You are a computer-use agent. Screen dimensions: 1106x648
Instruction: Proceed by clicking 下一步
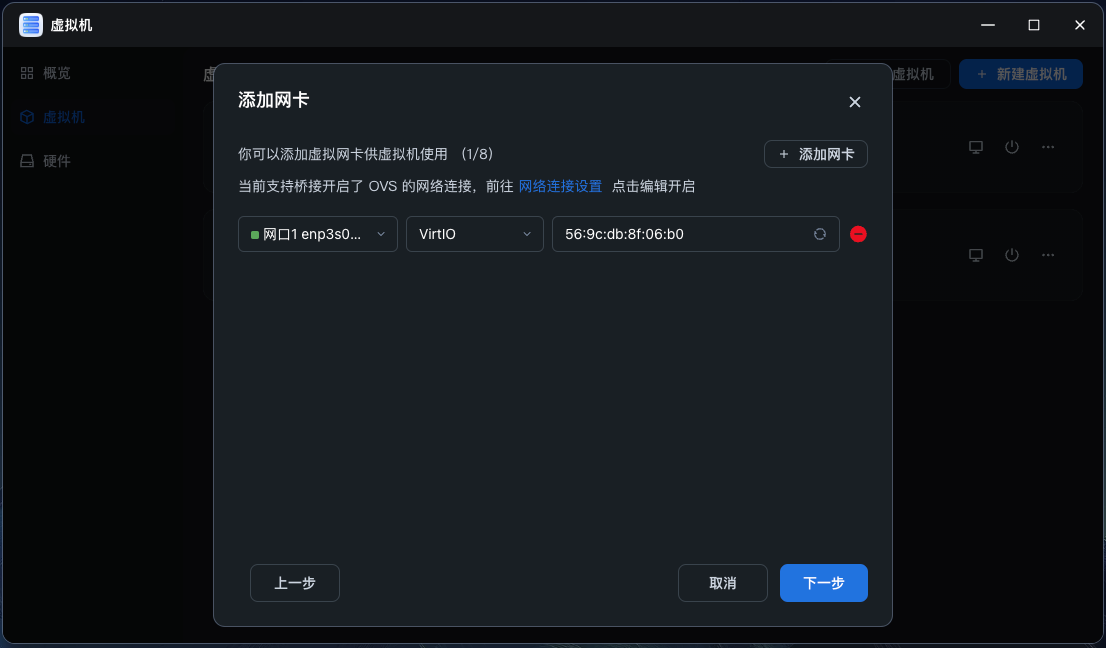click(824, 583)
